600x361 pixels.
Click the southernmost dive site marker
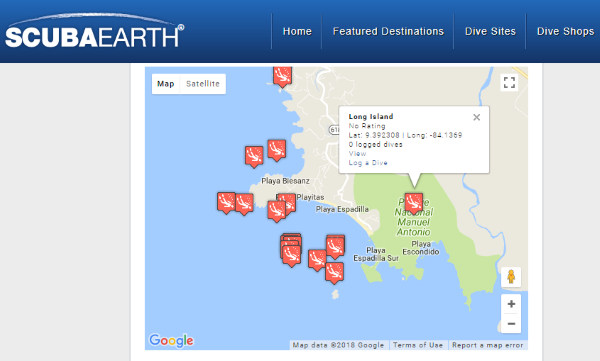coord(334,273)
